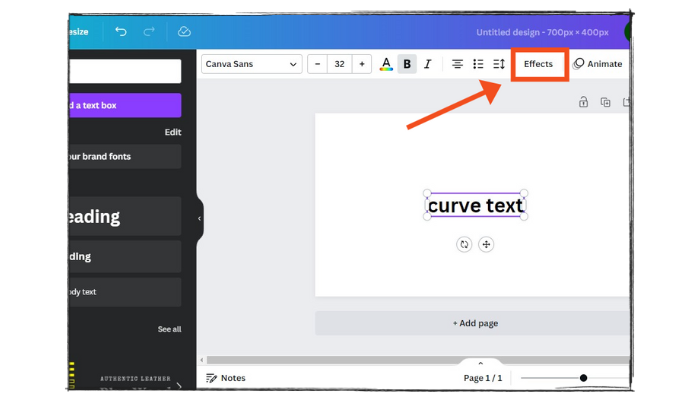The height and width of the screenshot is (400, 700).
Task: Toggle bulleted list
Action: click(x=478, y=64)
